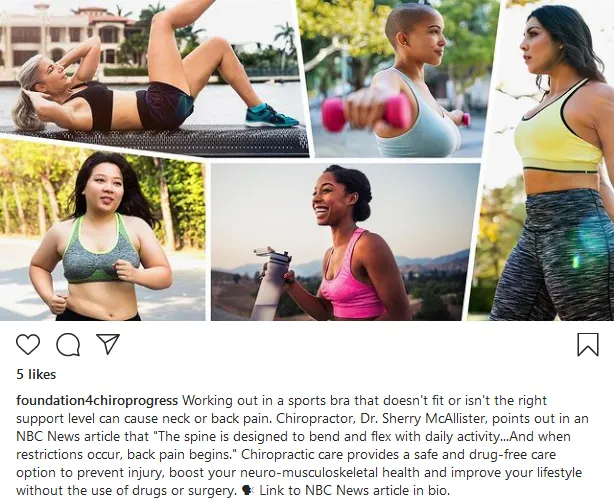Viewport: 614px width, 502px height.
Task: Open foundation4chiroprogress profile link
Action: [x=97, y=401]
